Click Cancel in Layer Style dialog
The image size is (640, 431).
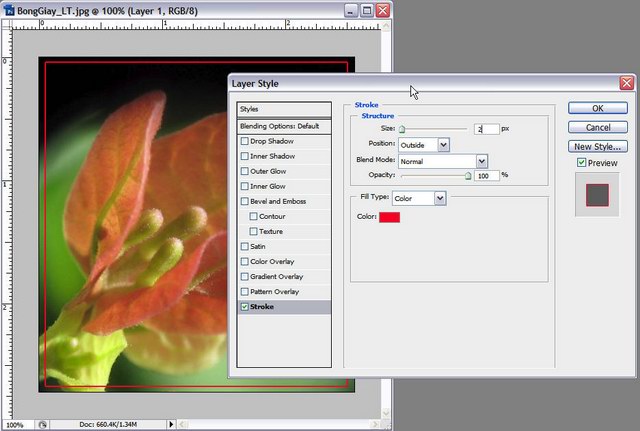tap(598, 127)
